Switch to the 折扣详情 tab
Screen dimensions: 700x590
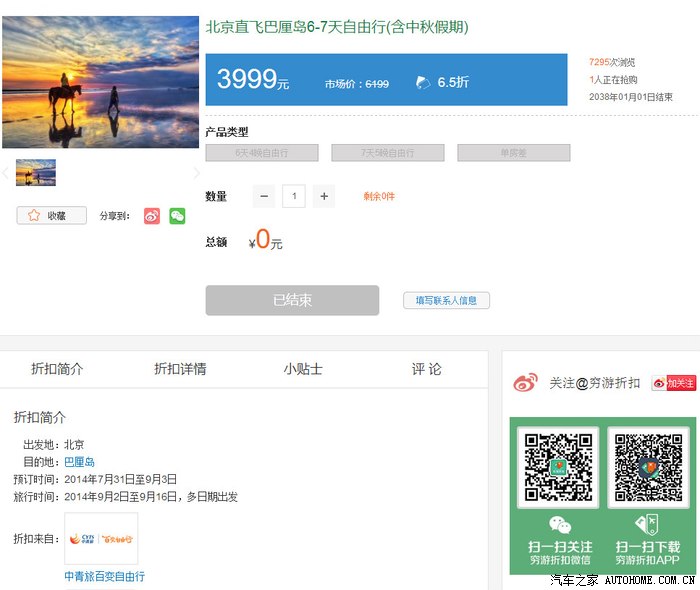[x=180, y=369]
